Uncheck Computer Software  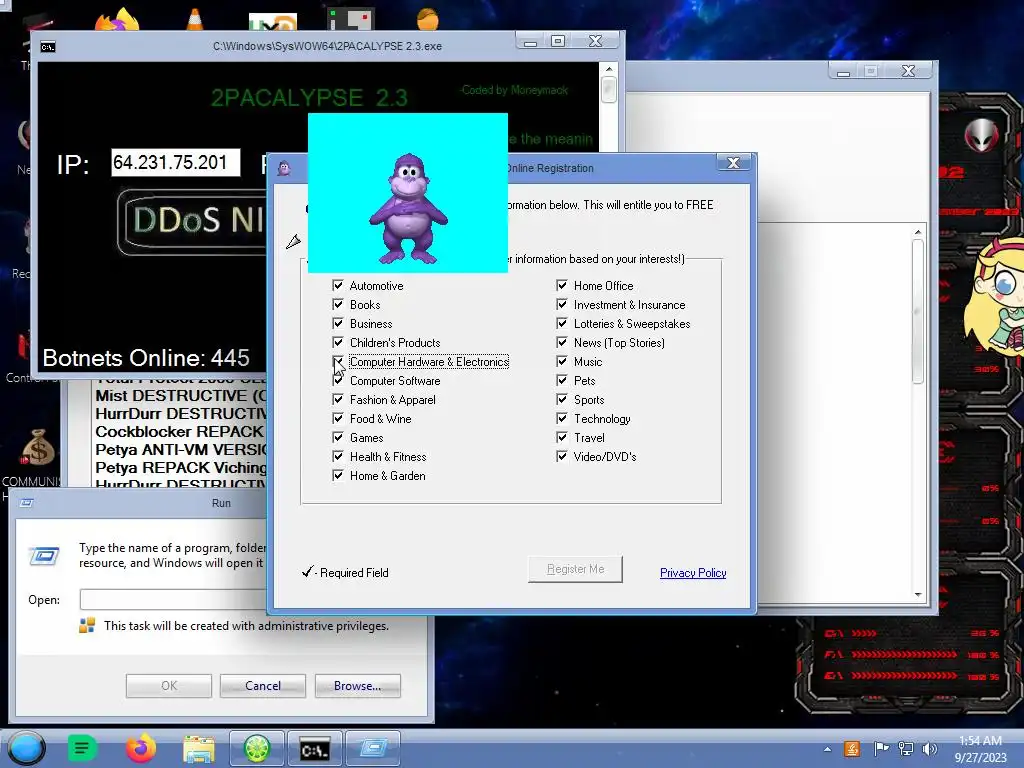click(338, 380)
